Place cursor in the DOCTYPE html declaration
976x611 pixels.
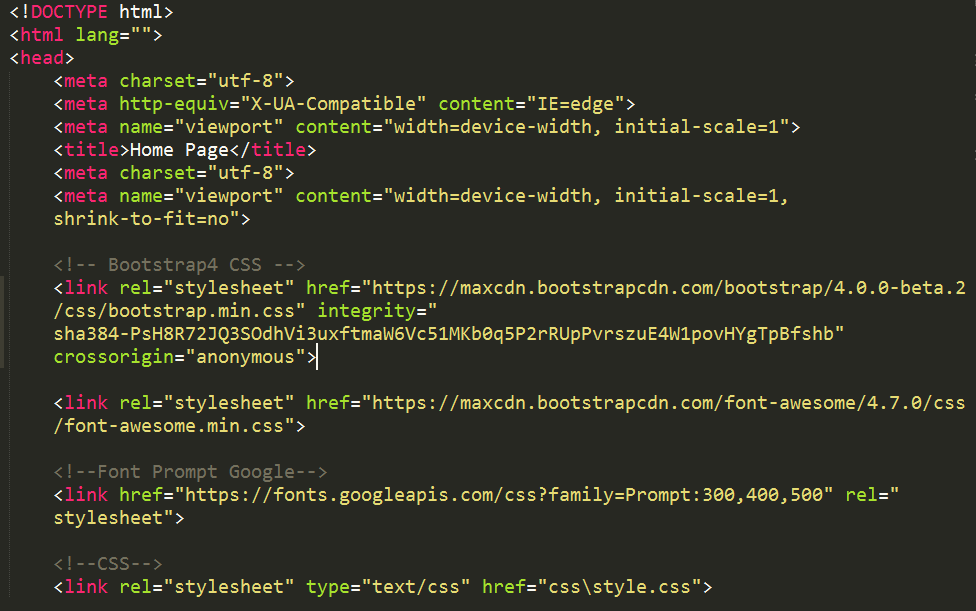pyautogui.click(x=91, y=12)
